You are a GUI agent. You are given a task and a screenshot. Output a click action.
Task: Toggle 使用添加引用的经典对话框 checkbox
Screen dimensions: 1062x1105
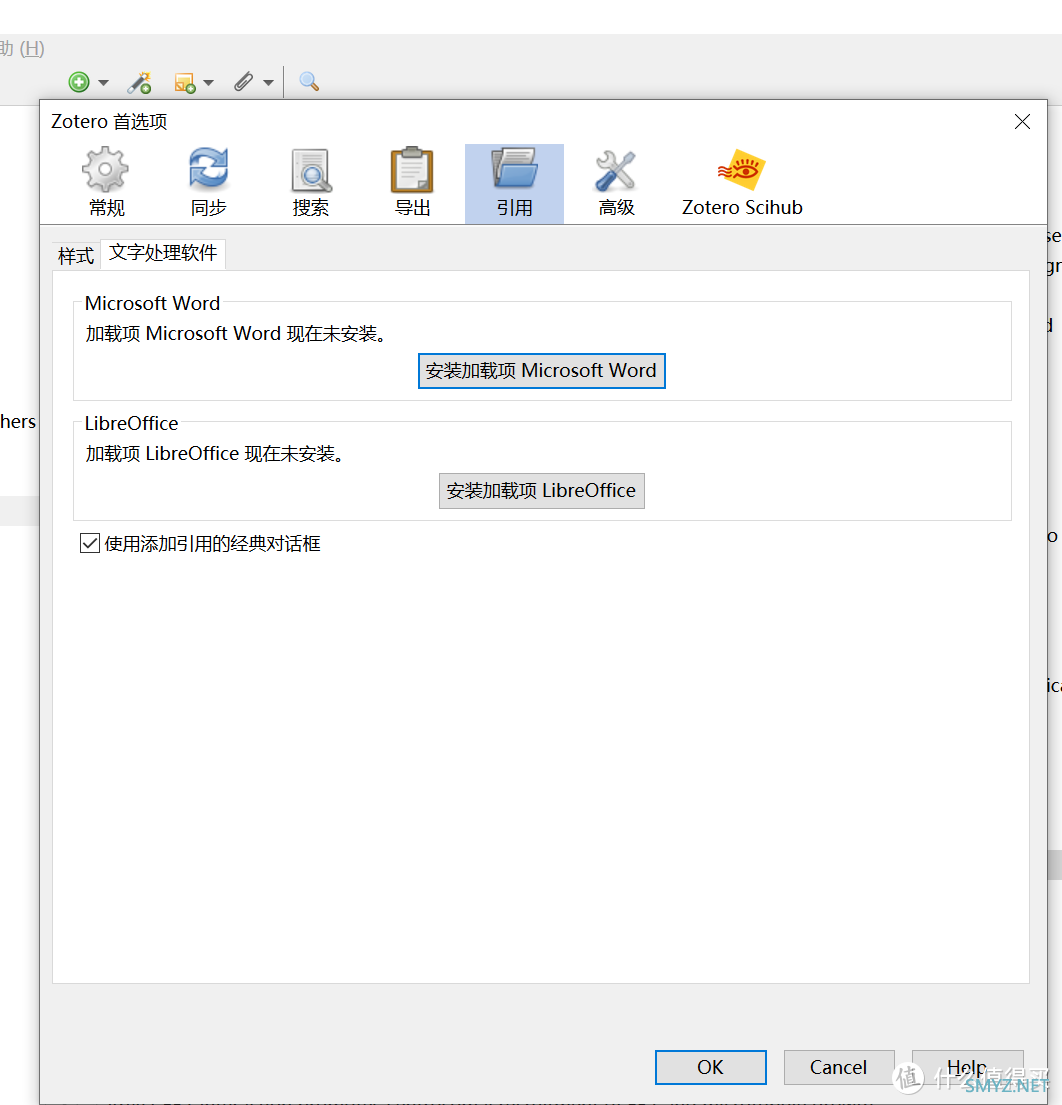pos(89,543)
